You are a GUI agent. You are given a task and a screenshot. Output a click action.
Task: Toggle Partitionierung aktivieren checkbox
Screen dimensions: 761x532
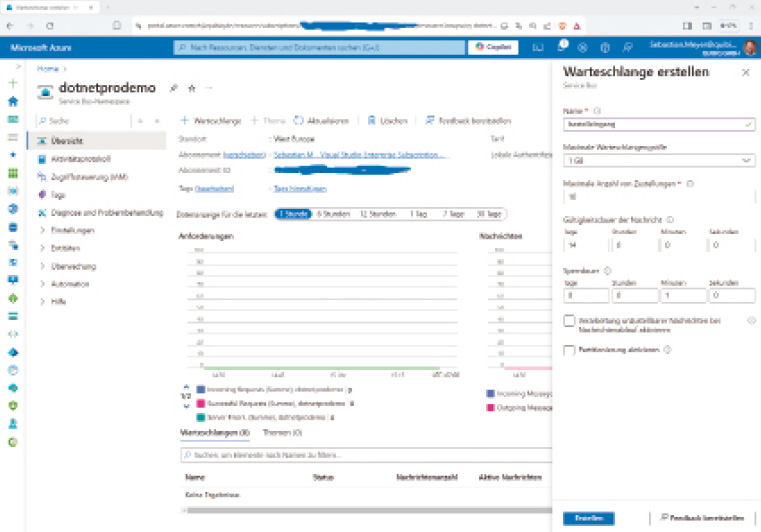[569, 350]
